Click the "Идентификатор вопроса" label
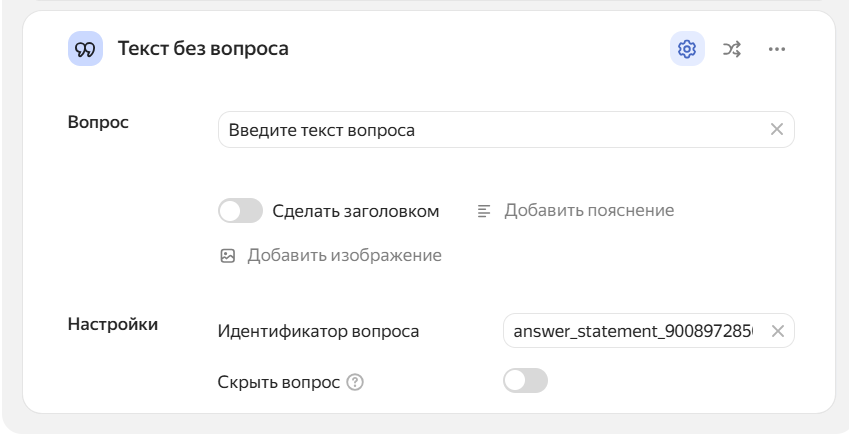This screenshot has width=849, height=436. tap(318, 331)
